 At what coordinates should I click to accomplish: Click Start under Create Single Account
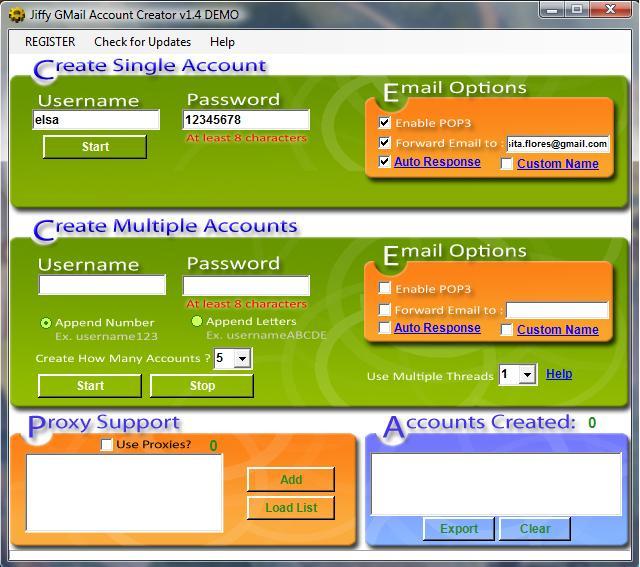point(95,147)
